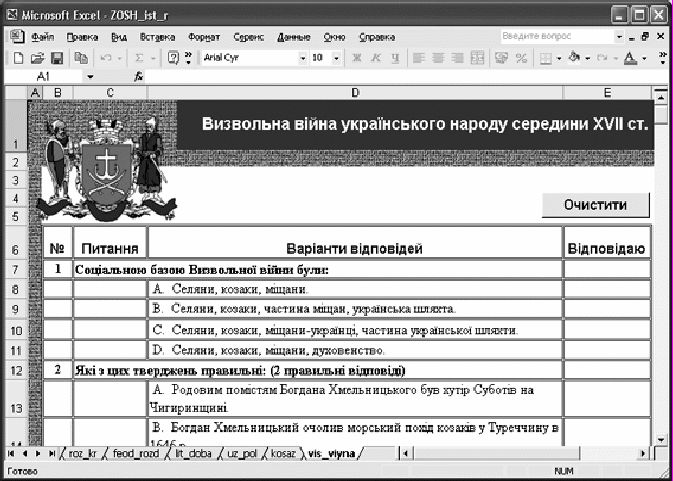Image resolution: width=673 pixels, height=481 pixels.
Task: Click the Excel workbook icon beside Файл
Action: pyautogui.click(x=17, y=36)
